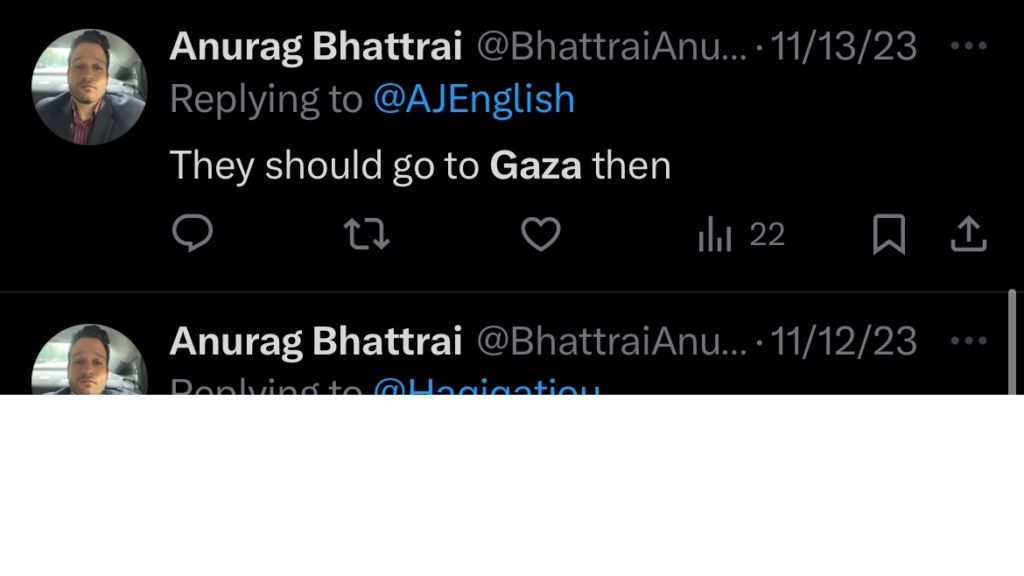1024x576 pixels.
Task: Open the tweet text "They should go to Gaza then"
Action: pyautogui.click(x=420, y=165)
